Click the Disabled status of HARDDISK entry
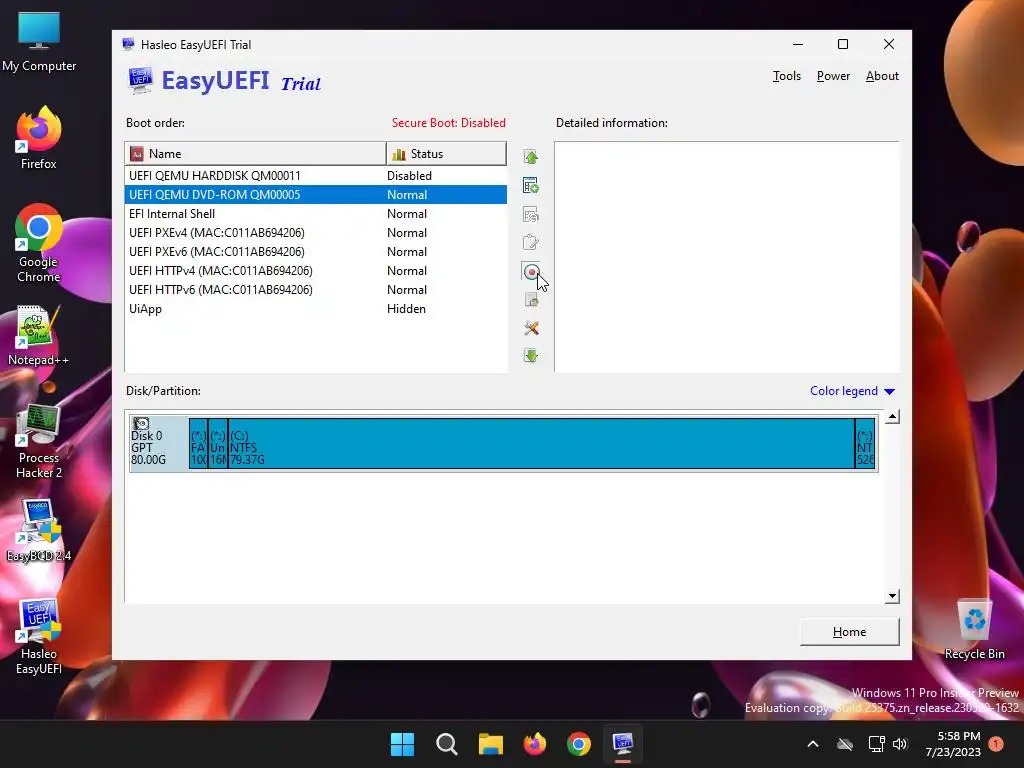 [x=409, y=176]
